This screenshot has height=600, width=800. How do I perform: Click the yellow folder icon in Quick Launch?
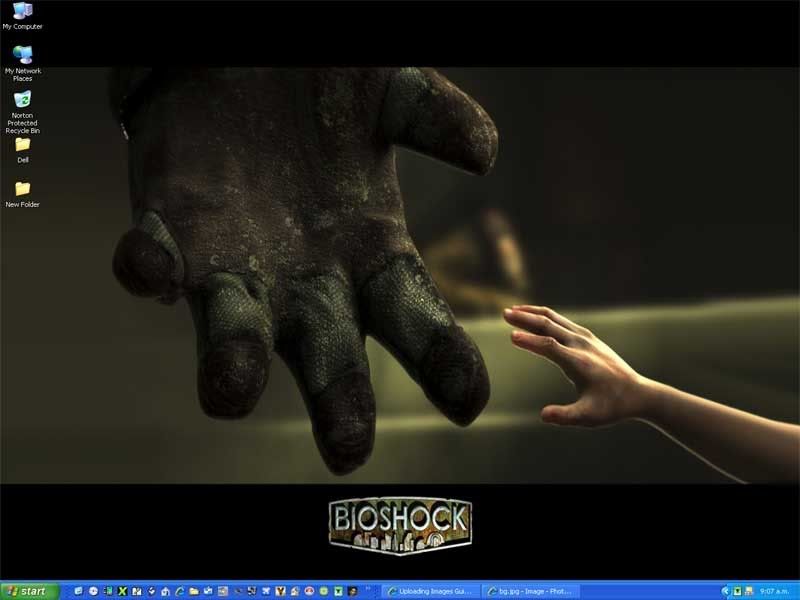click(x=194, y=591)
